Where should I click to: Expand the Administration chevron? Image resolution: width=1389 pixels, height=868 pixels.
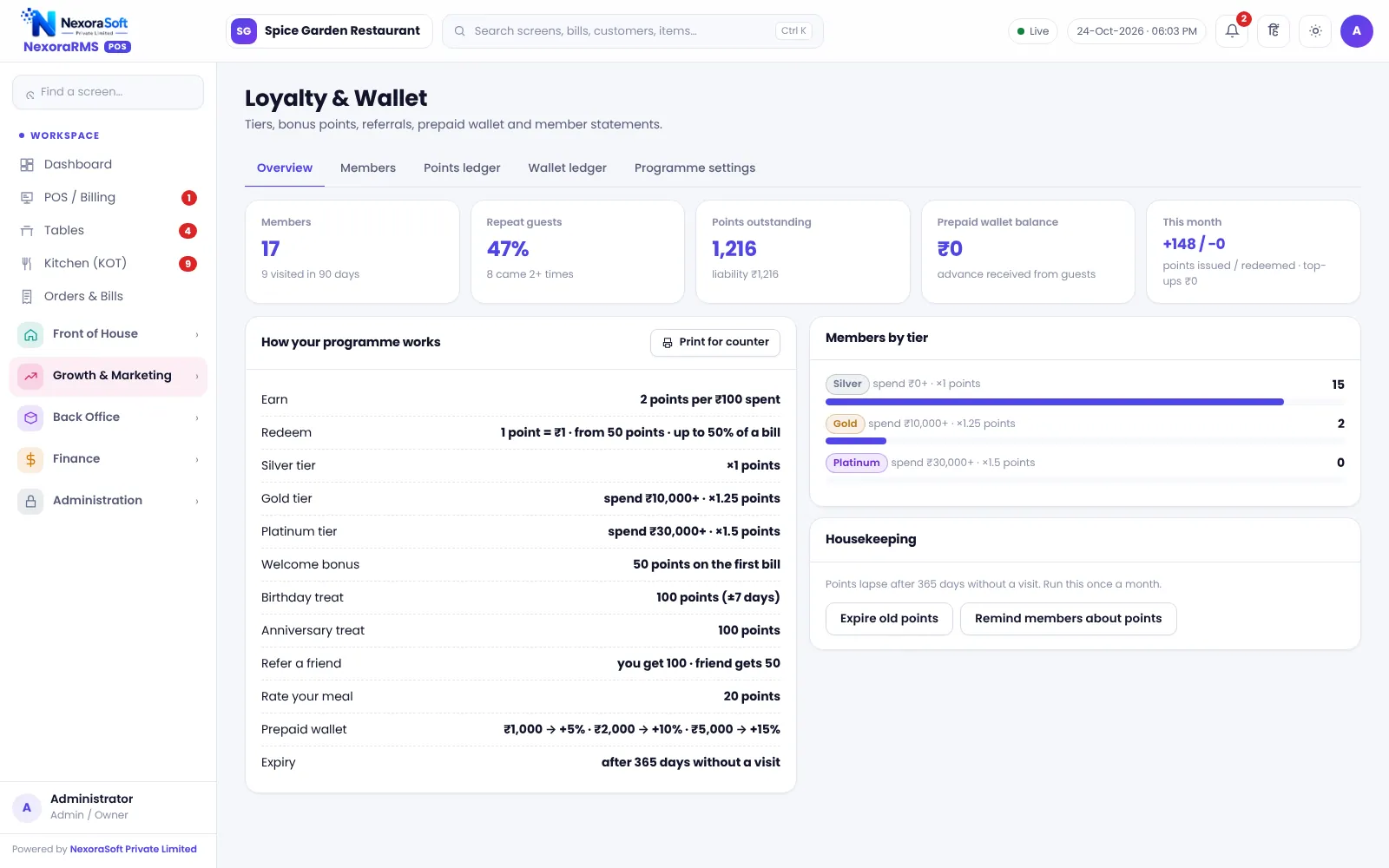pyautogui.click(x=197, y=502)
